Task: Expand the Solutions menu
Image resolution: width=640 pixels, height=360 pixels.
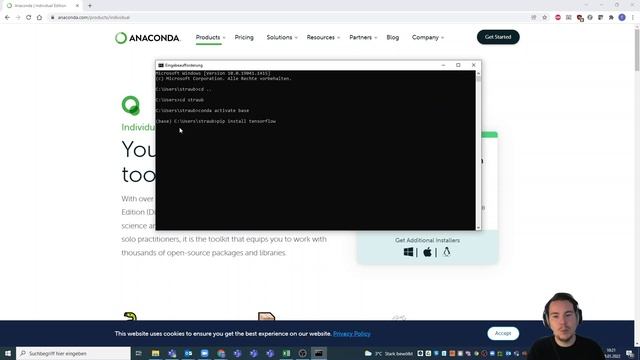Action: point(282,38)
